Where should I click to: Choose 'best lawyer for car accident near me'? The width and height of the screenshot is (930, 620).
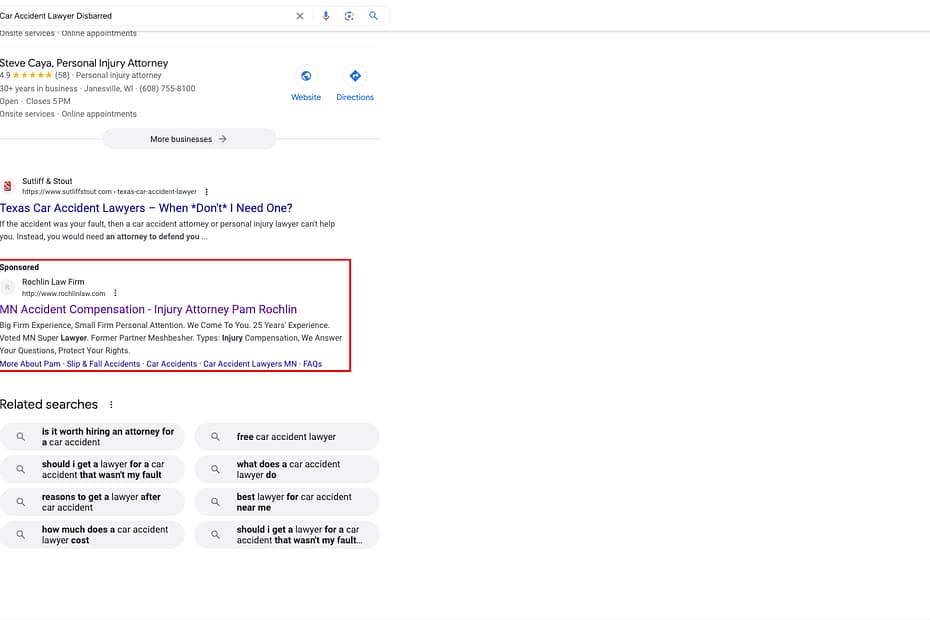286,502
